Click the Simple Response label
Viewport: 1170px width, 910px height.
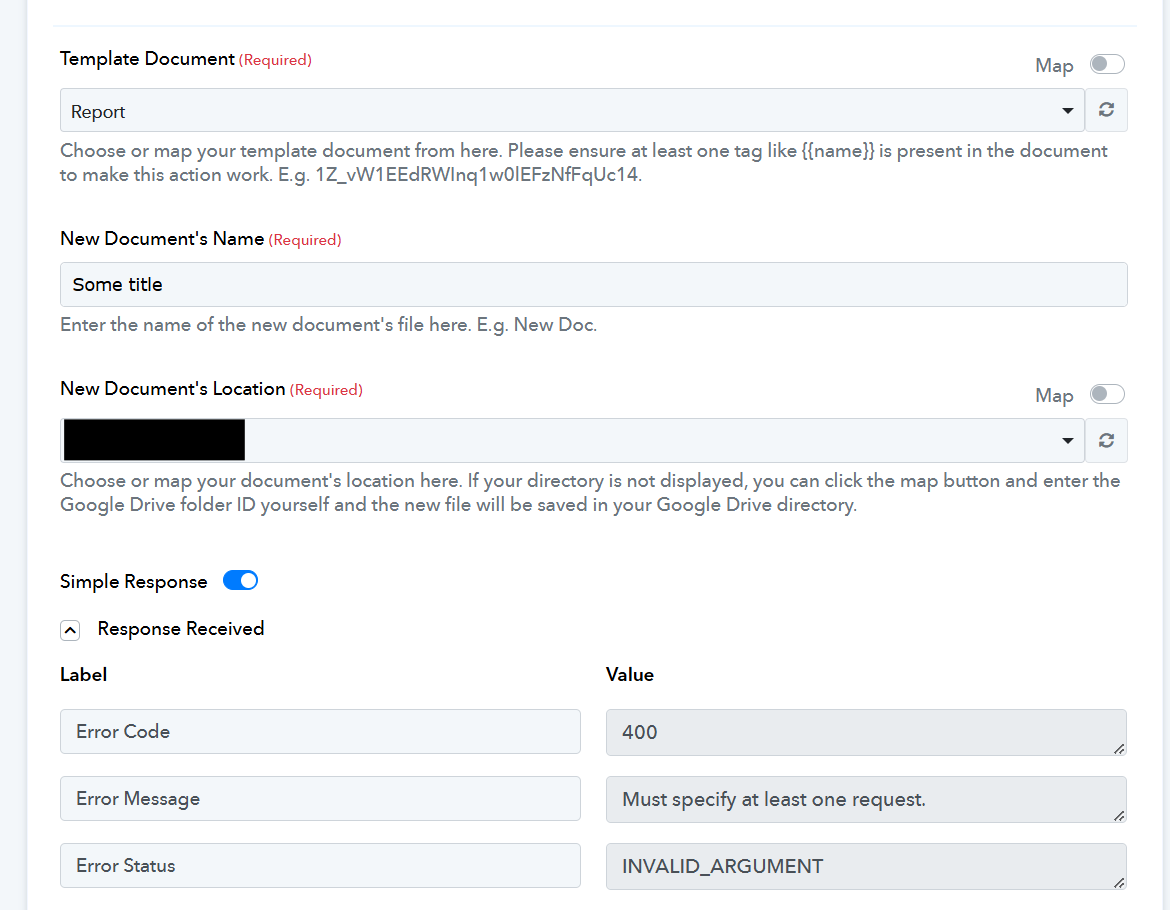(x=134, y=582)
